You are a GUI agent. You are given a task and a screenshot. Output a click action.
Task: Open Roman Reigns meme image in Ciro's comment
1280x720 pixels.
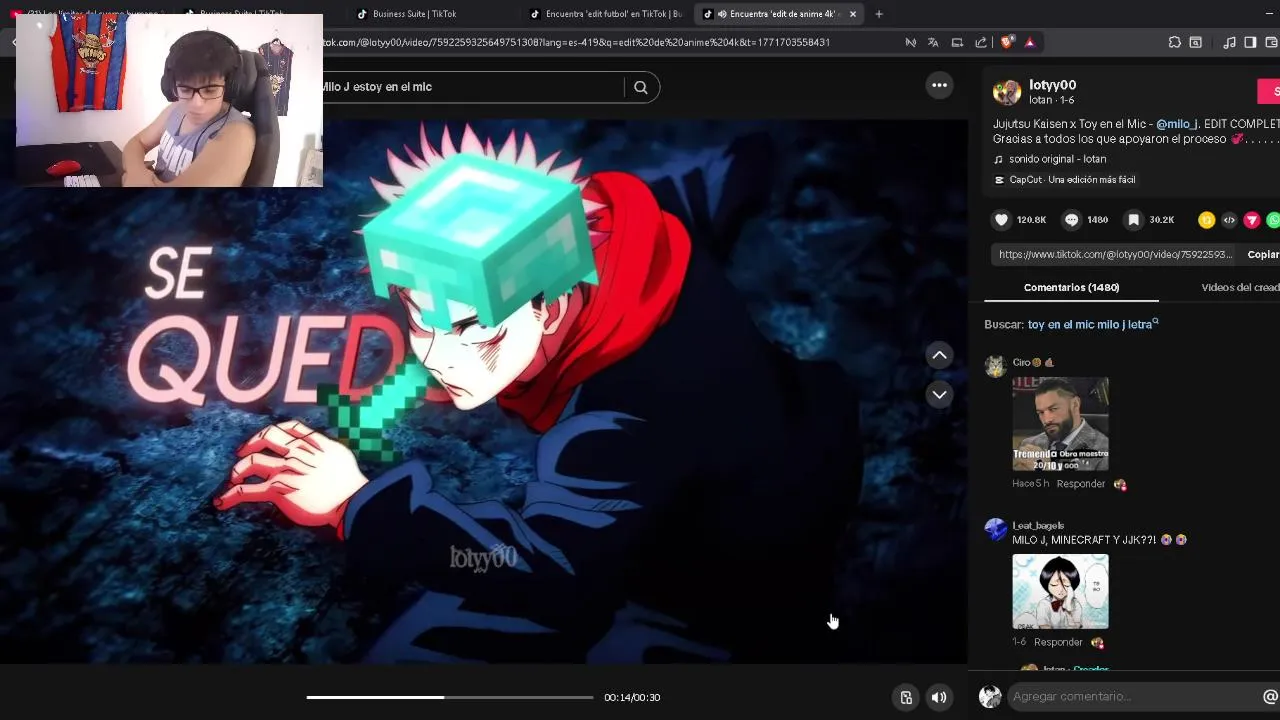coord(1060,424)
